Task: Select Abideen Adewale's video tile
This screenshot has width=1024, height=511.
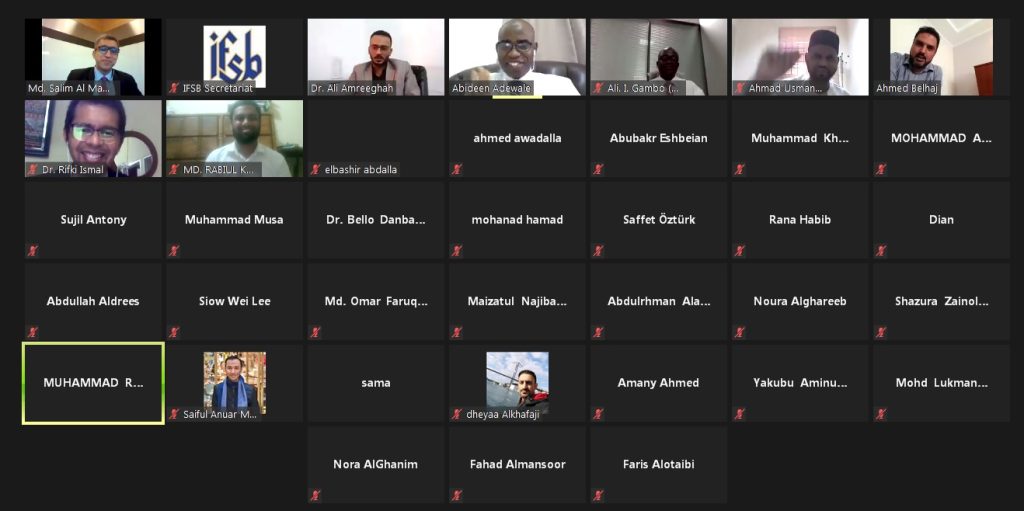Action: pyautogui.click(x=517, y=57)
